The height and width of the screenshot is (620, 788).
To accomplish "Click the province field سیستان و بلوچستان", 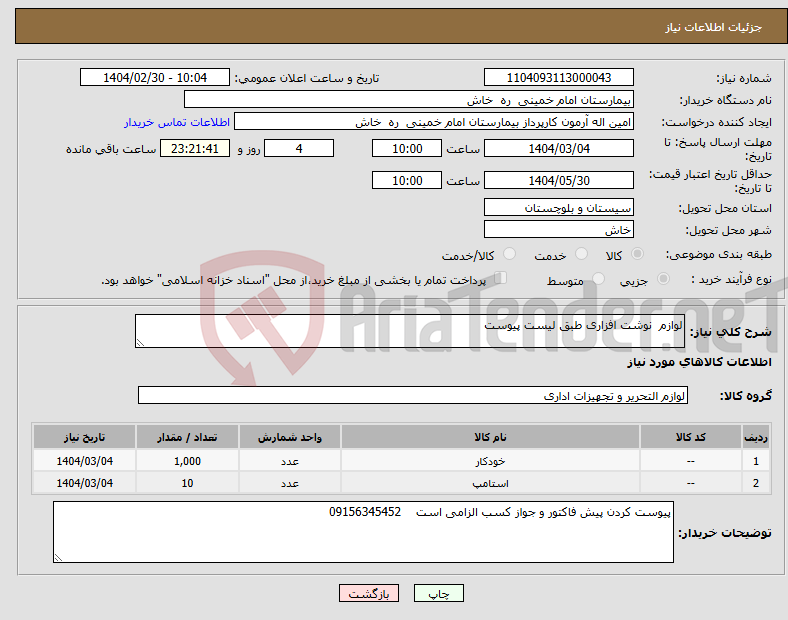I will coord(558,207).
